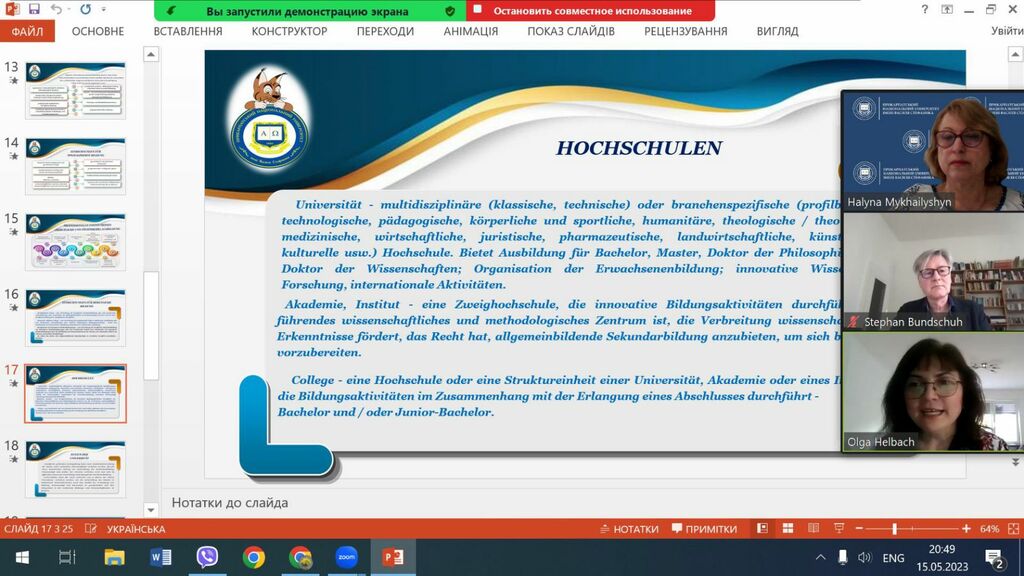1024x576 pixels.
Task: Click the Redo icon in title bar
Action: pyautogui.click(x=85, y=10)
